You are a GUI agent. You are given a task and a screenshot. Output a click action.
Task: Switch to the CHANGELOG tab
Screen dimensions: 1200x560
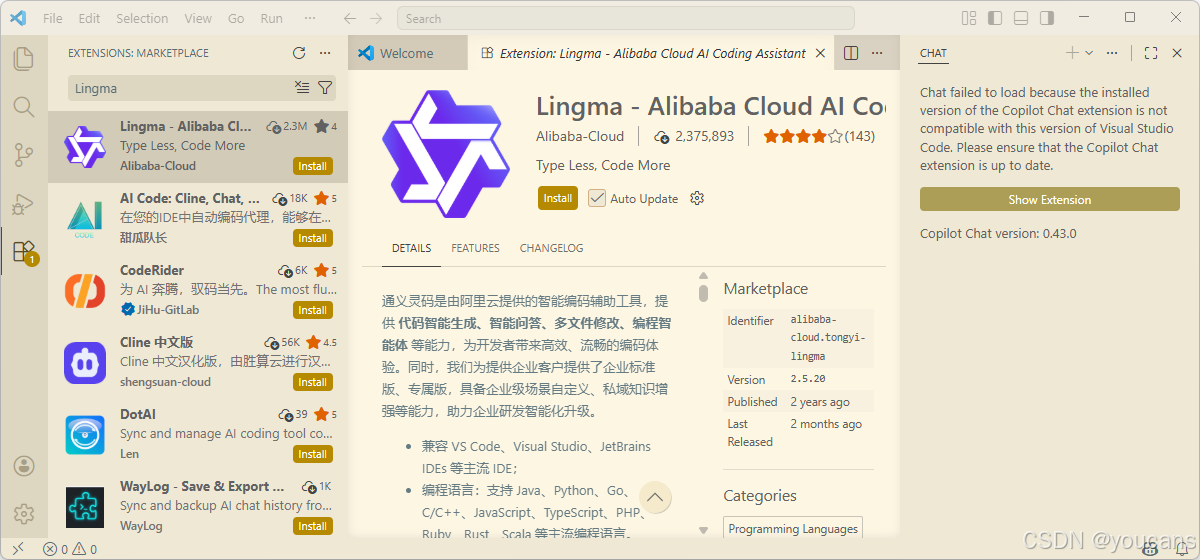pyautogui.click(x=551, y=248)
